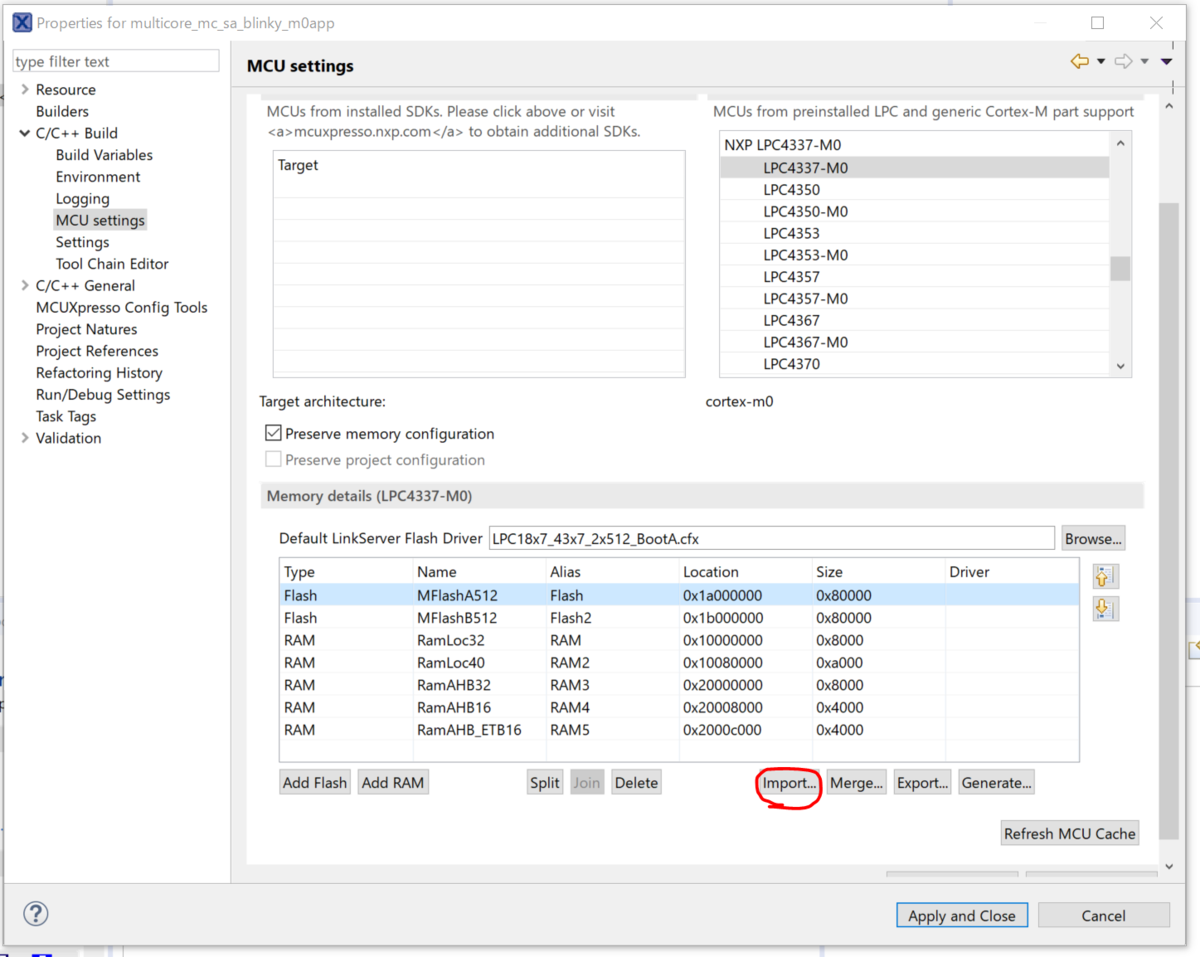
Task: Select the RamAHB_ETB16 memory row
Action: (x=679, y=730)
